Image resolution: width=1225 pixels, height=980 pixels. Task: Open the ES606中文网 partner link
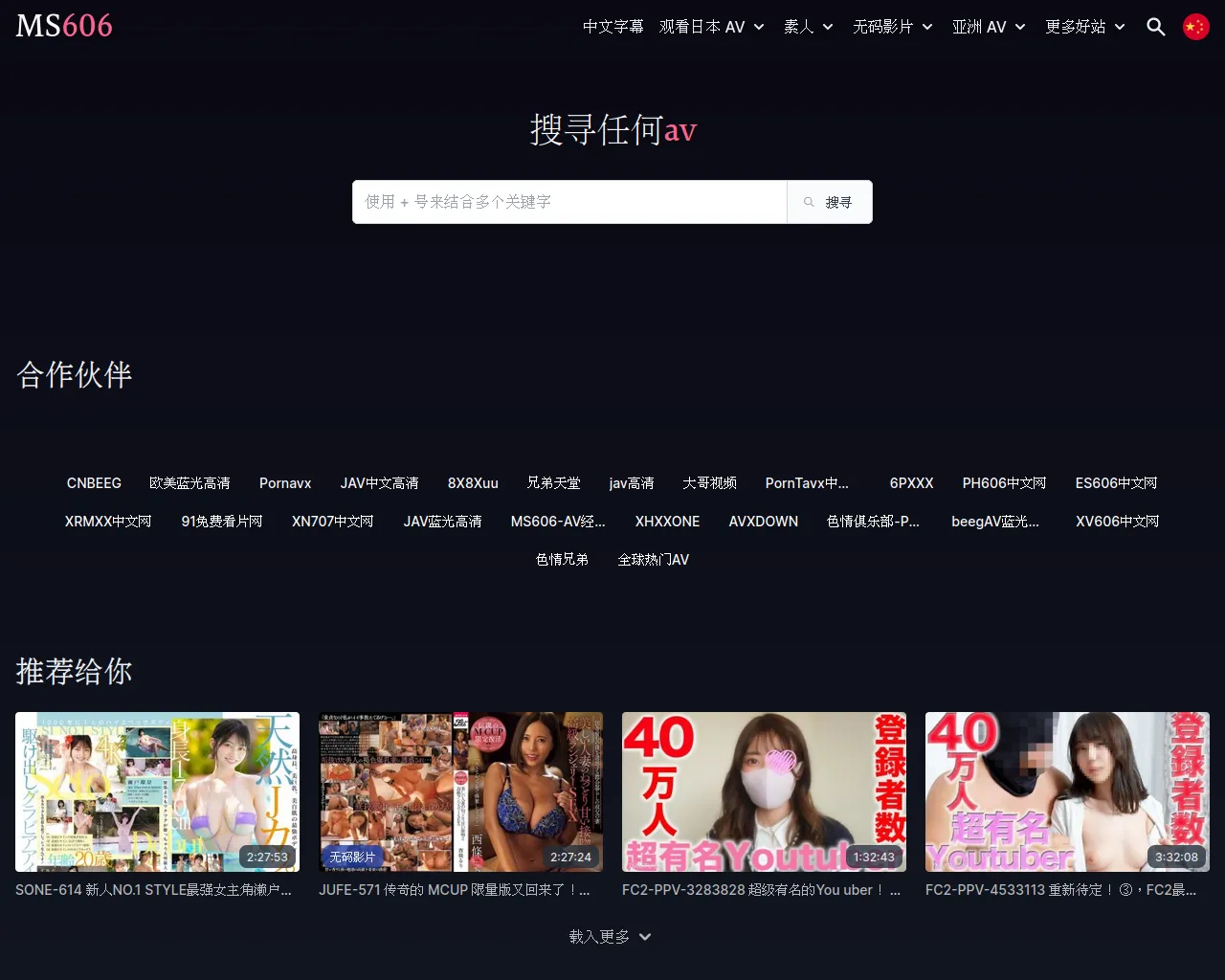tap(1116, 483)
